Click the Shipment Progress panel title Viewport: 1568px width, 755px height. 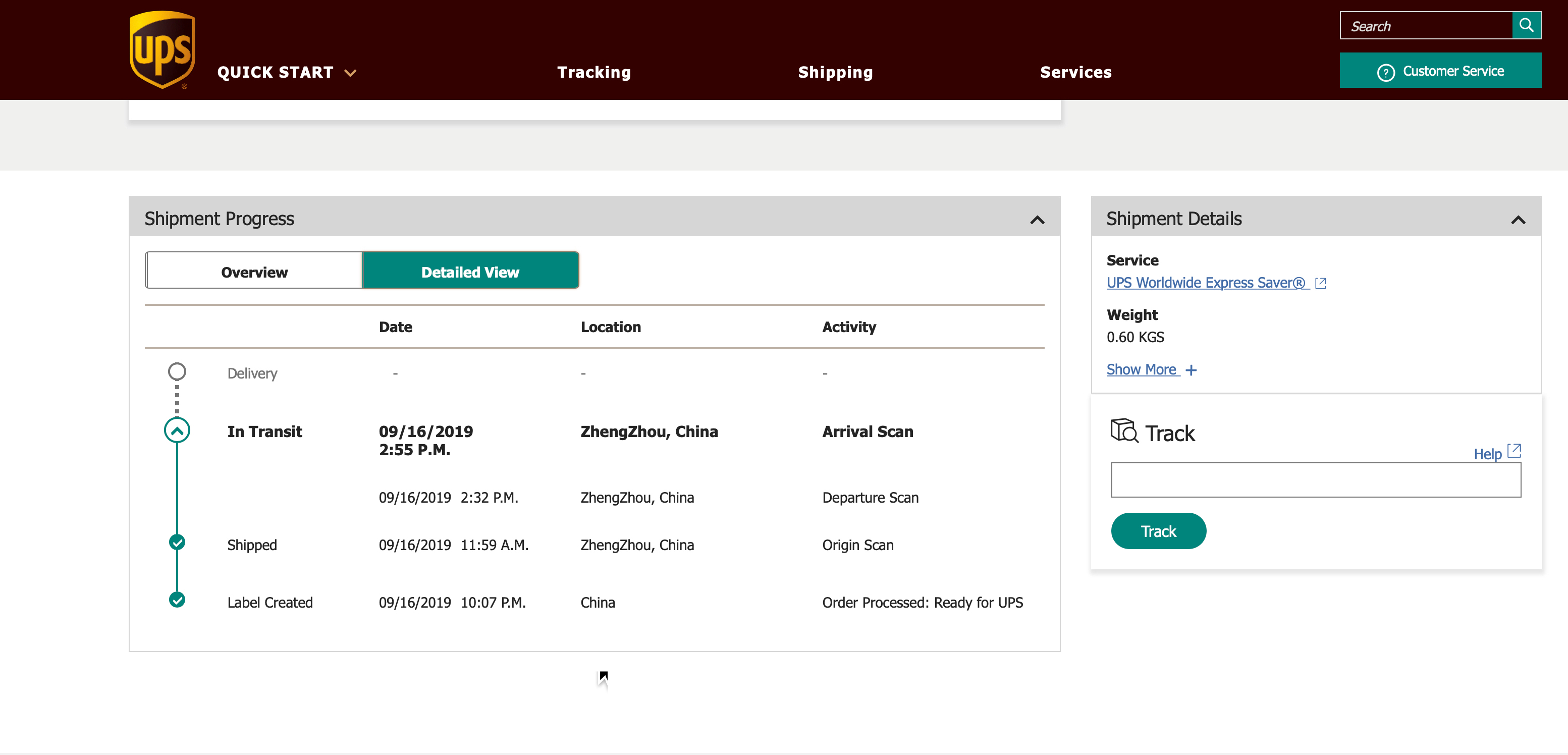point(219,218)
